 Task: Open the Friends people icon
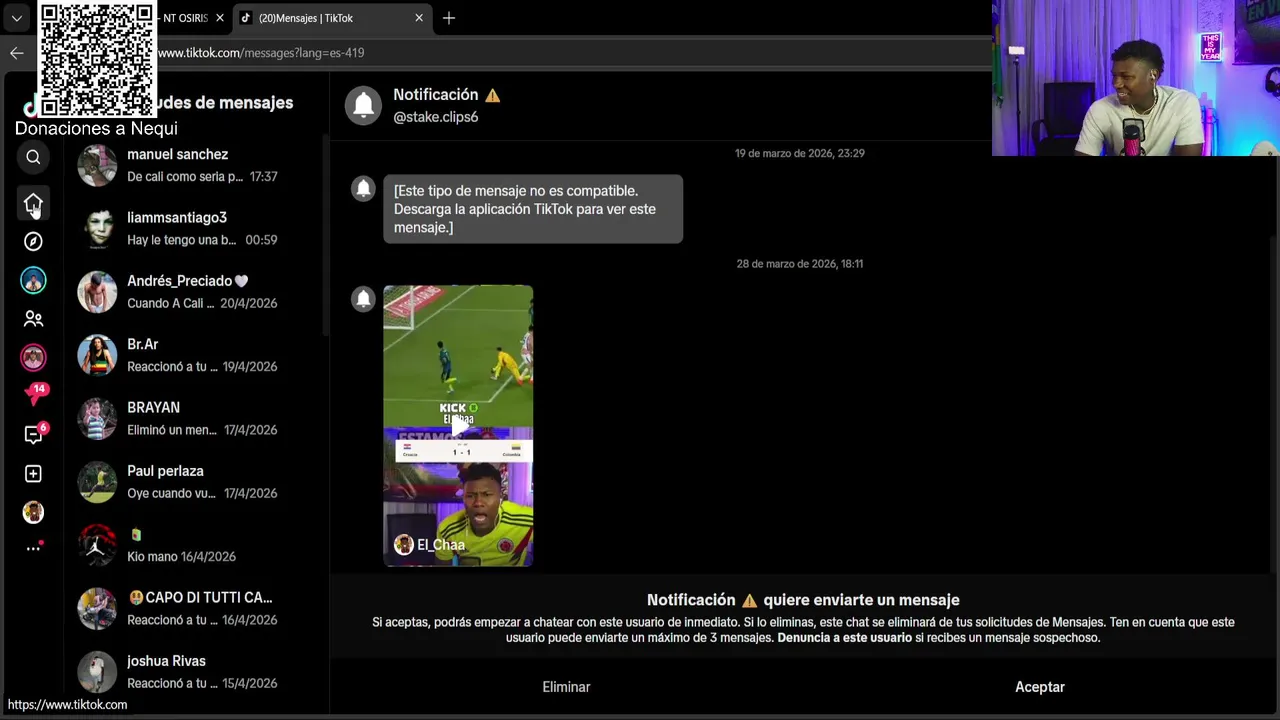pyautogui.click(x=33, y=319)
